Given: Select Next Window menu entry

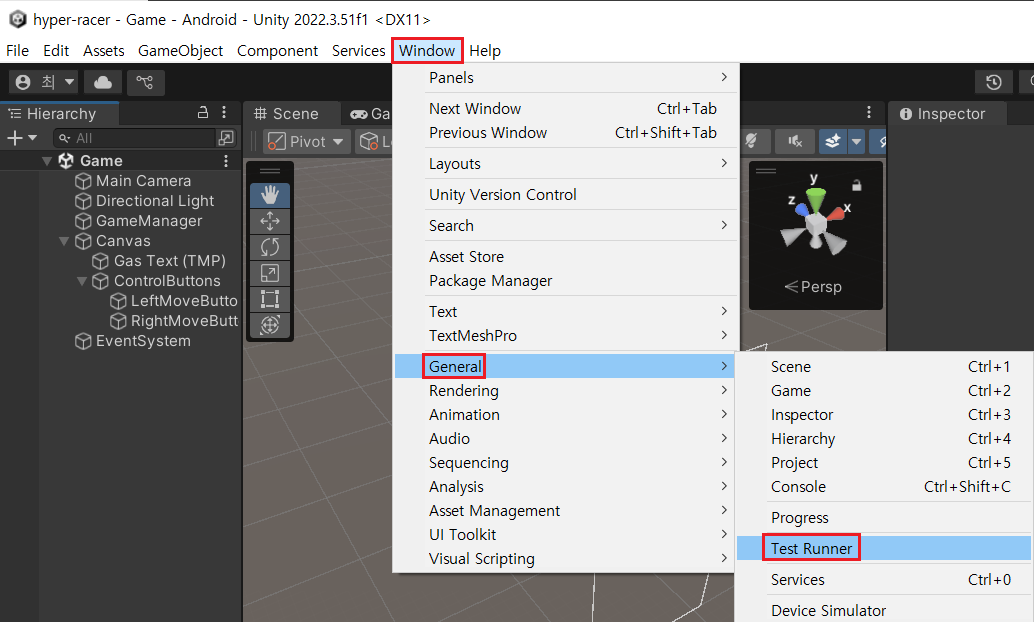Looking at the screenshot, I should [x=566, y=109].
